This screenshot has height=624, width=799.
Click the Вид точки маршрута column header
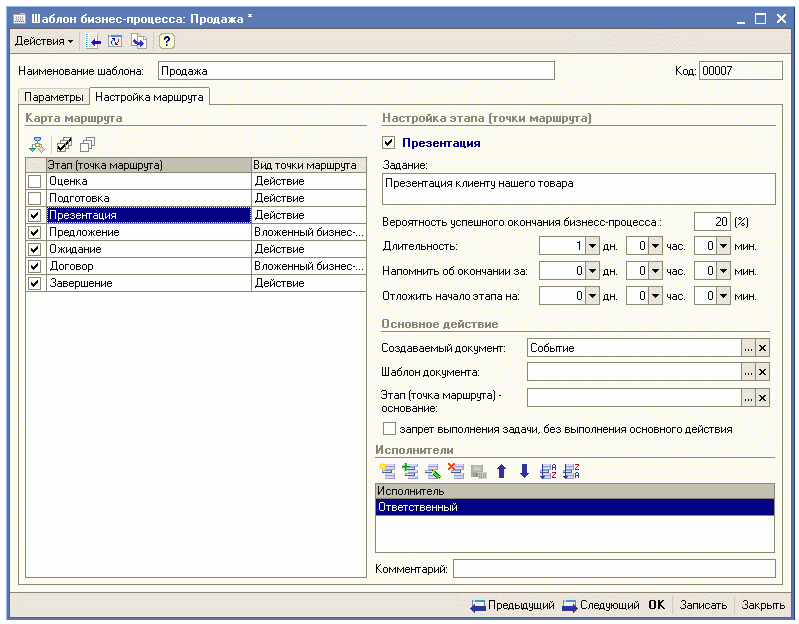(x=309, y=165)
